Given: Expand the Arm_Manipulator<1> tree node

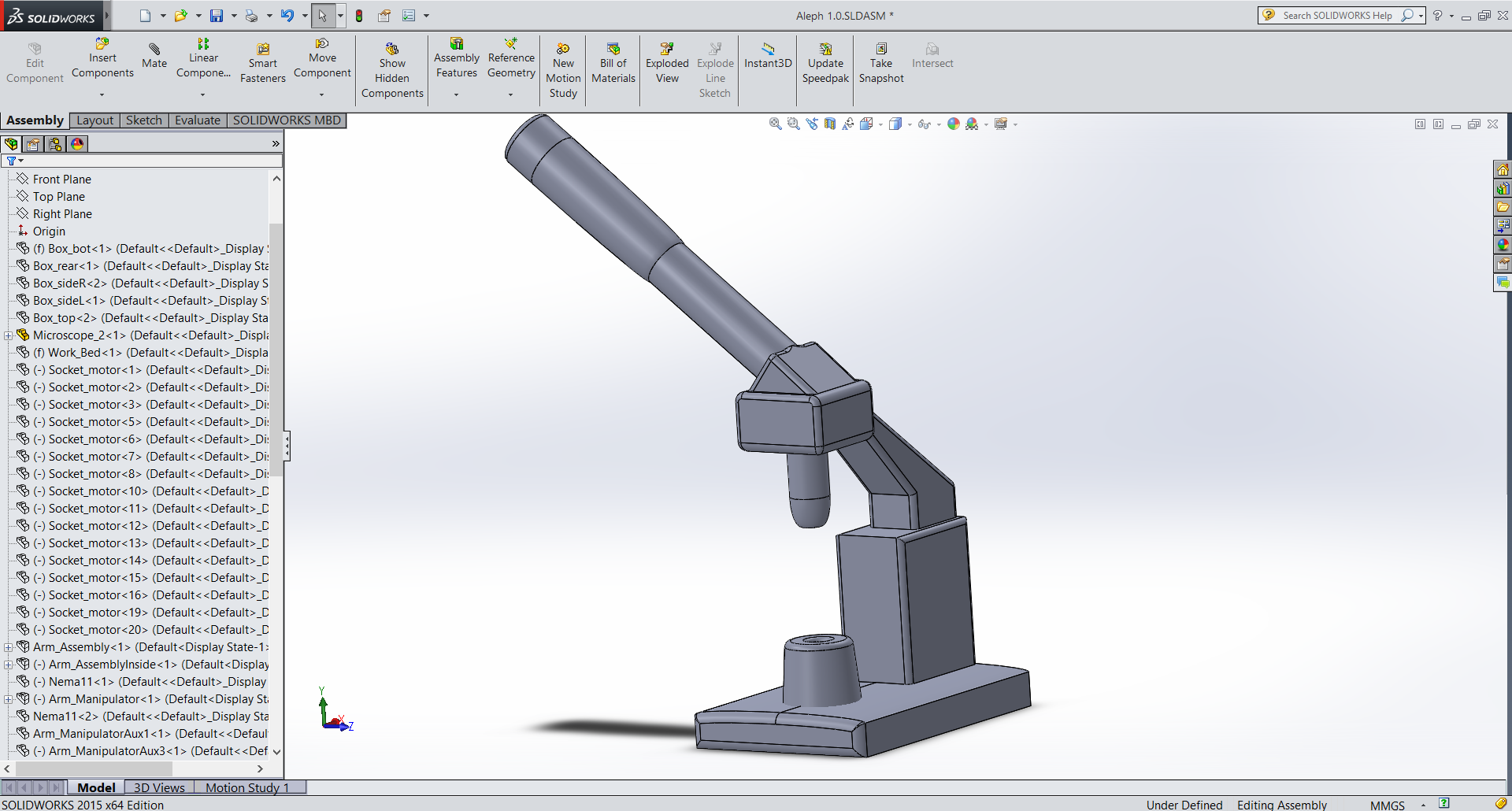Looking at the screenshot, I should [x=9, y=699].
